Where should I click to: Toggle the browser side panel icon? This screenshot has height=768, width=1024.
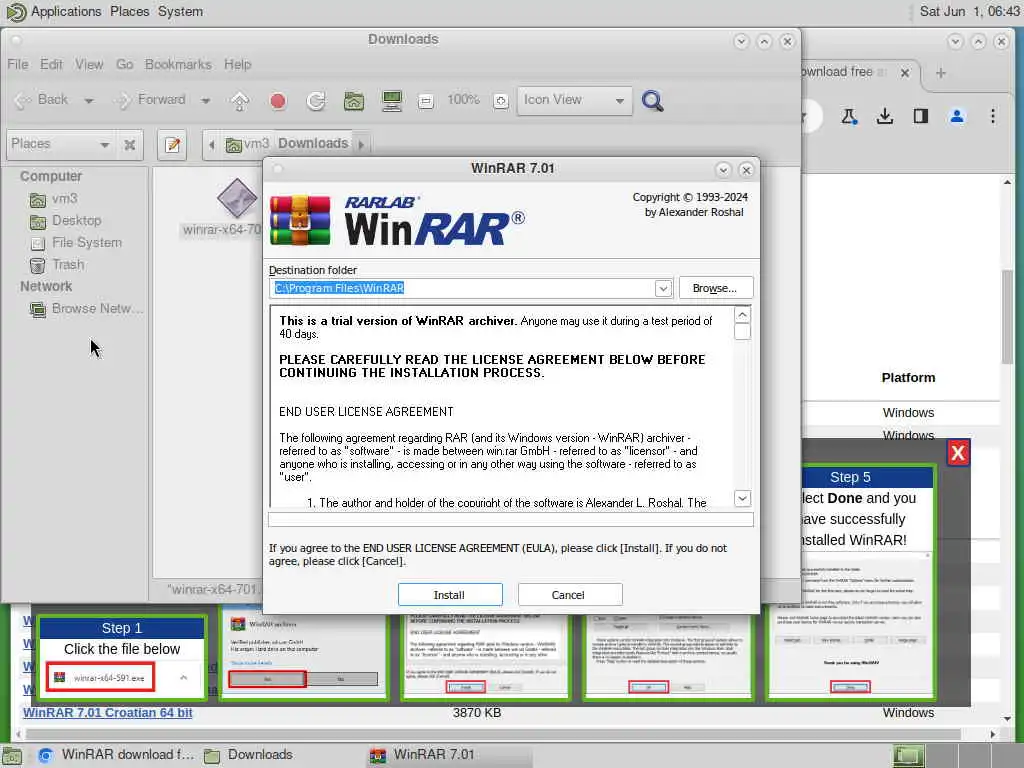[921, 117]
